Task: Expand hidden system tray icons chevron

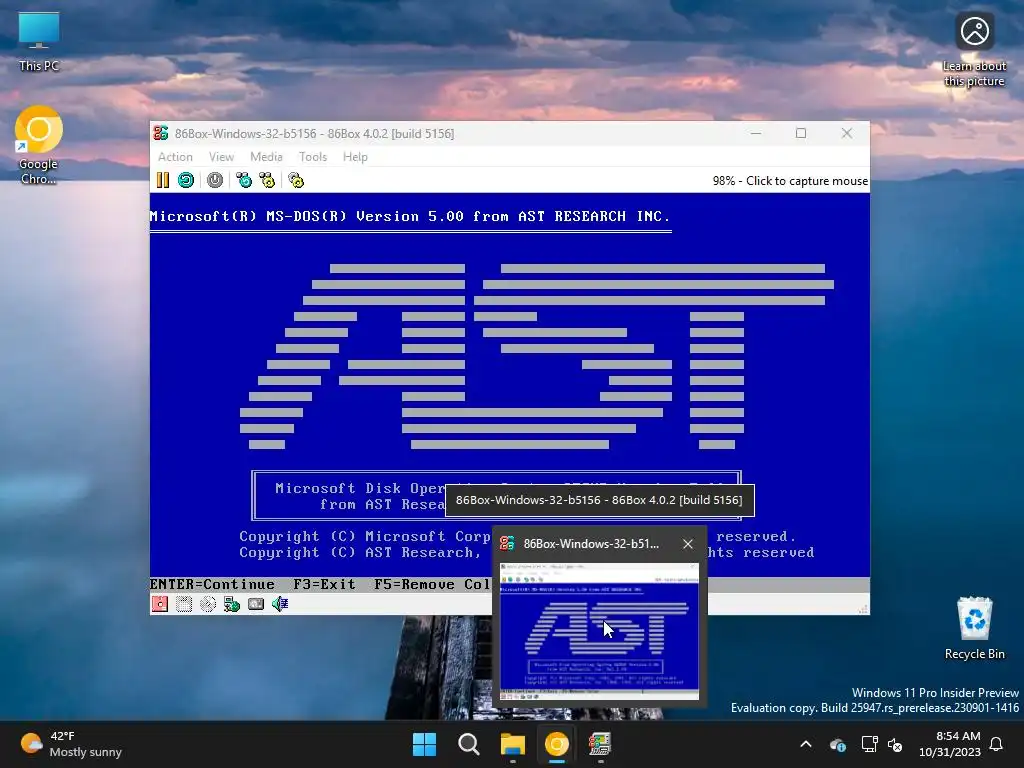Action: coord(806,744)
